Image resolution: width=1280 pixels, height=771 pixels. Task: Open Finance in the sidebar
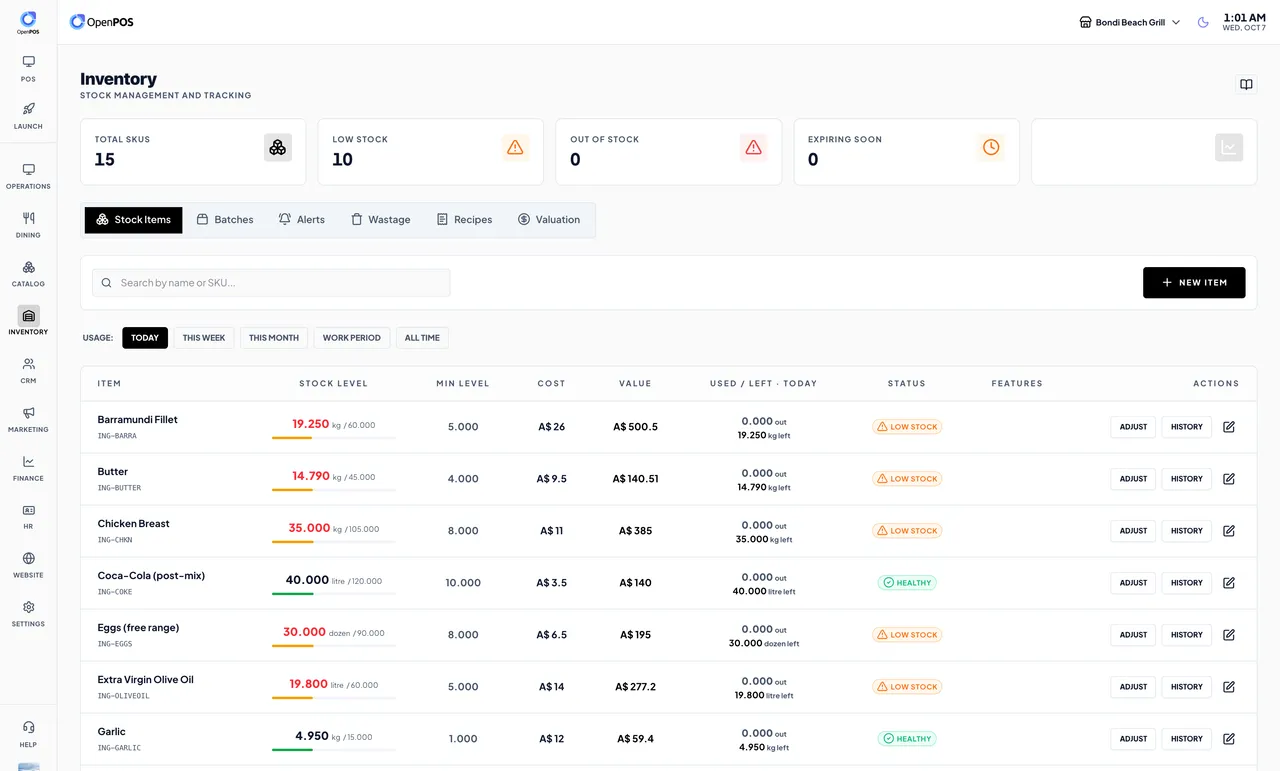coord(28,468)
